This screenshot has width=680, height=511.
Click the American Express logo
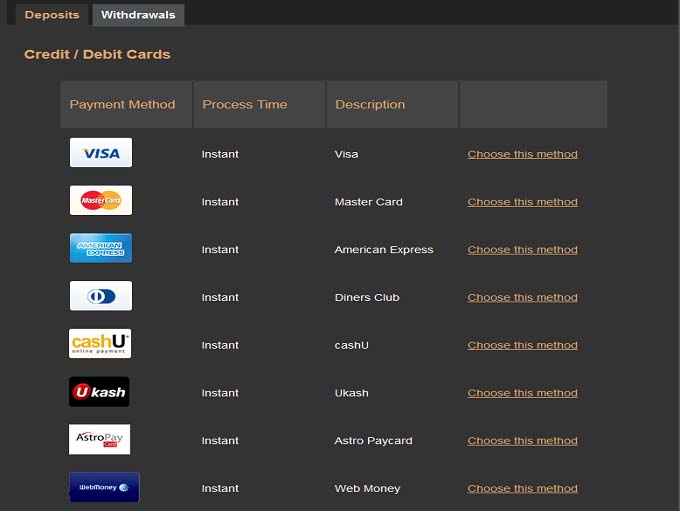coord(101,249)
